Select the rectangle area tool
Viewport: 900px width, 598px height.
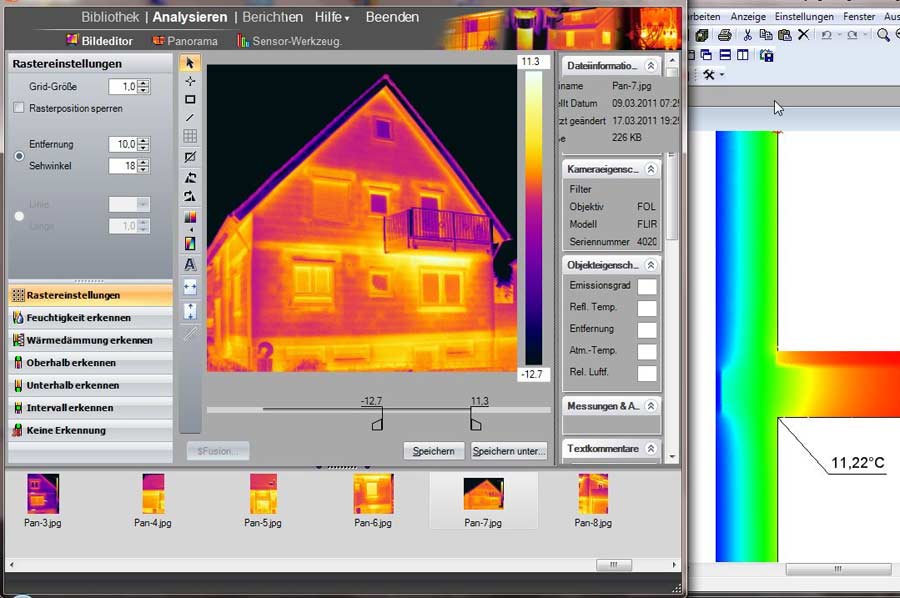(190, 100)
